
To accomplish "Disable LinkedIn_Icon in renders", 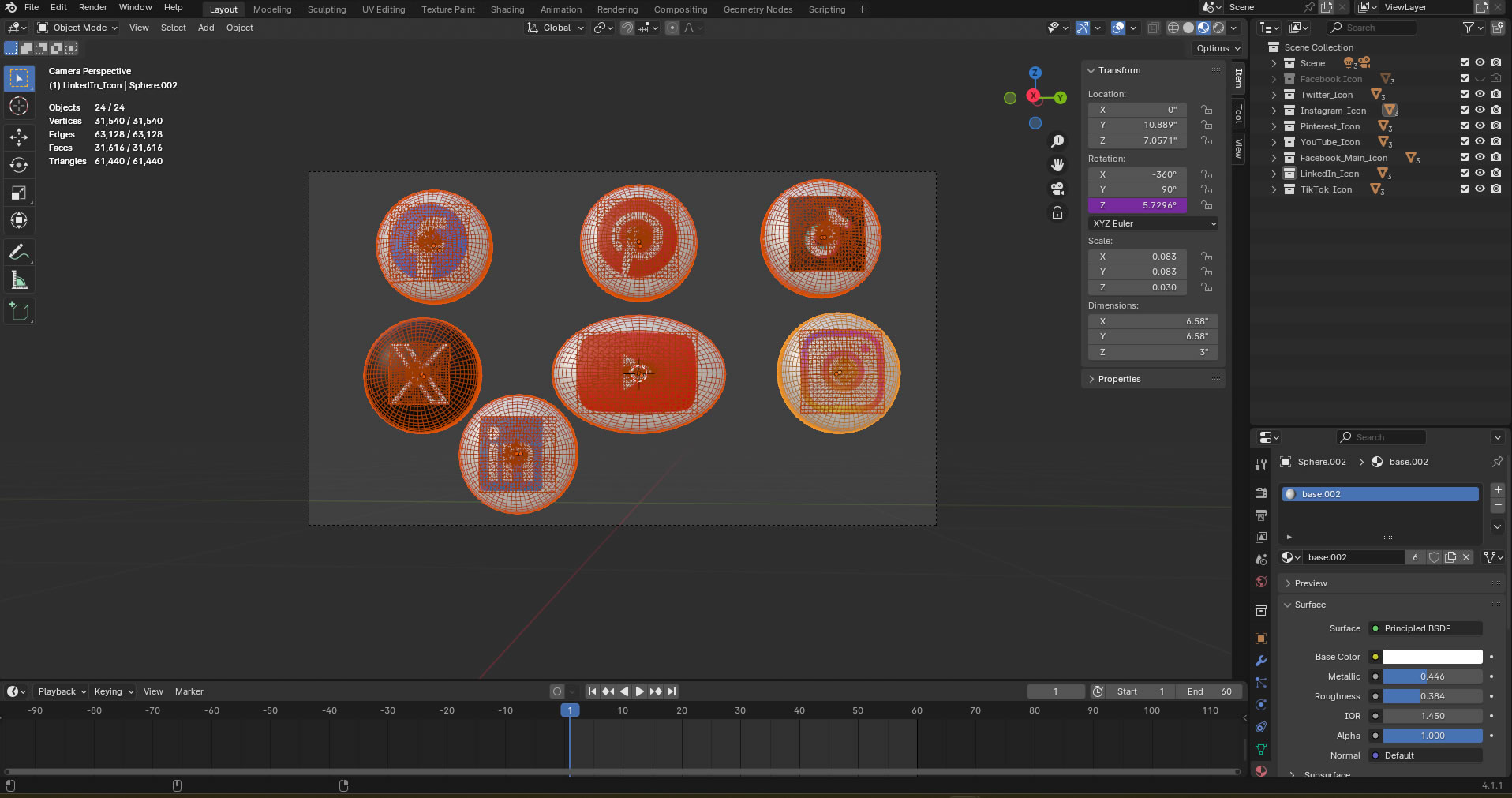I will click(1495, 174).
